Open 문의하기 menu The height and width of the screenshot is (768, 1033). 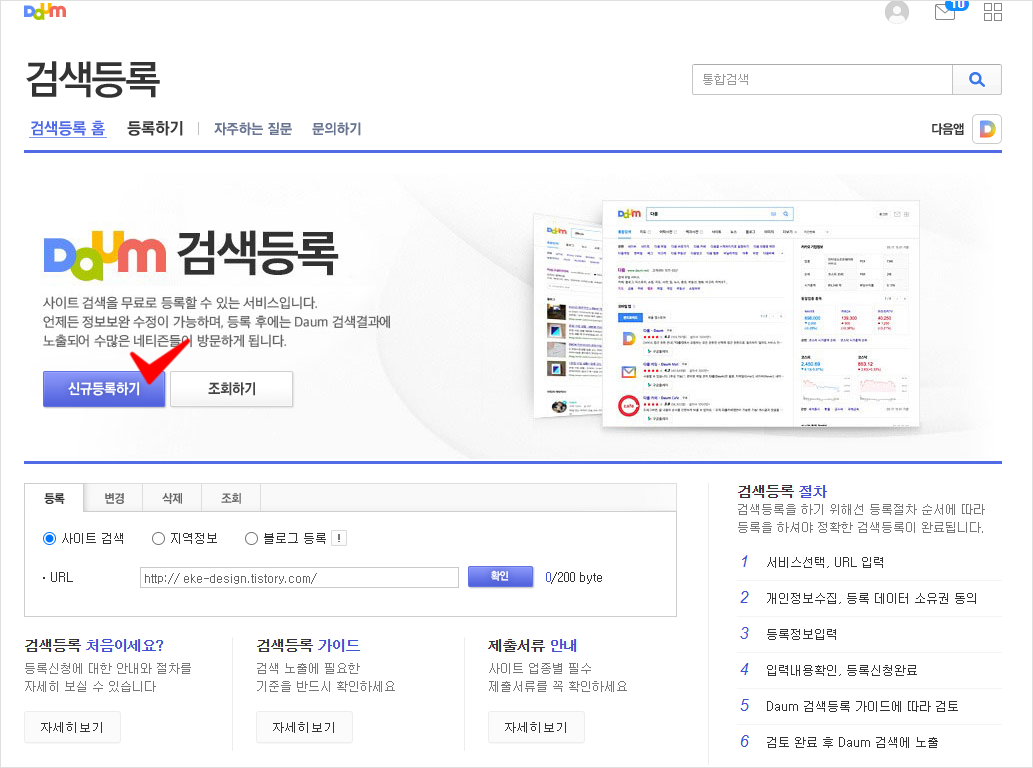pyautogui.click(x=337, y=128)
